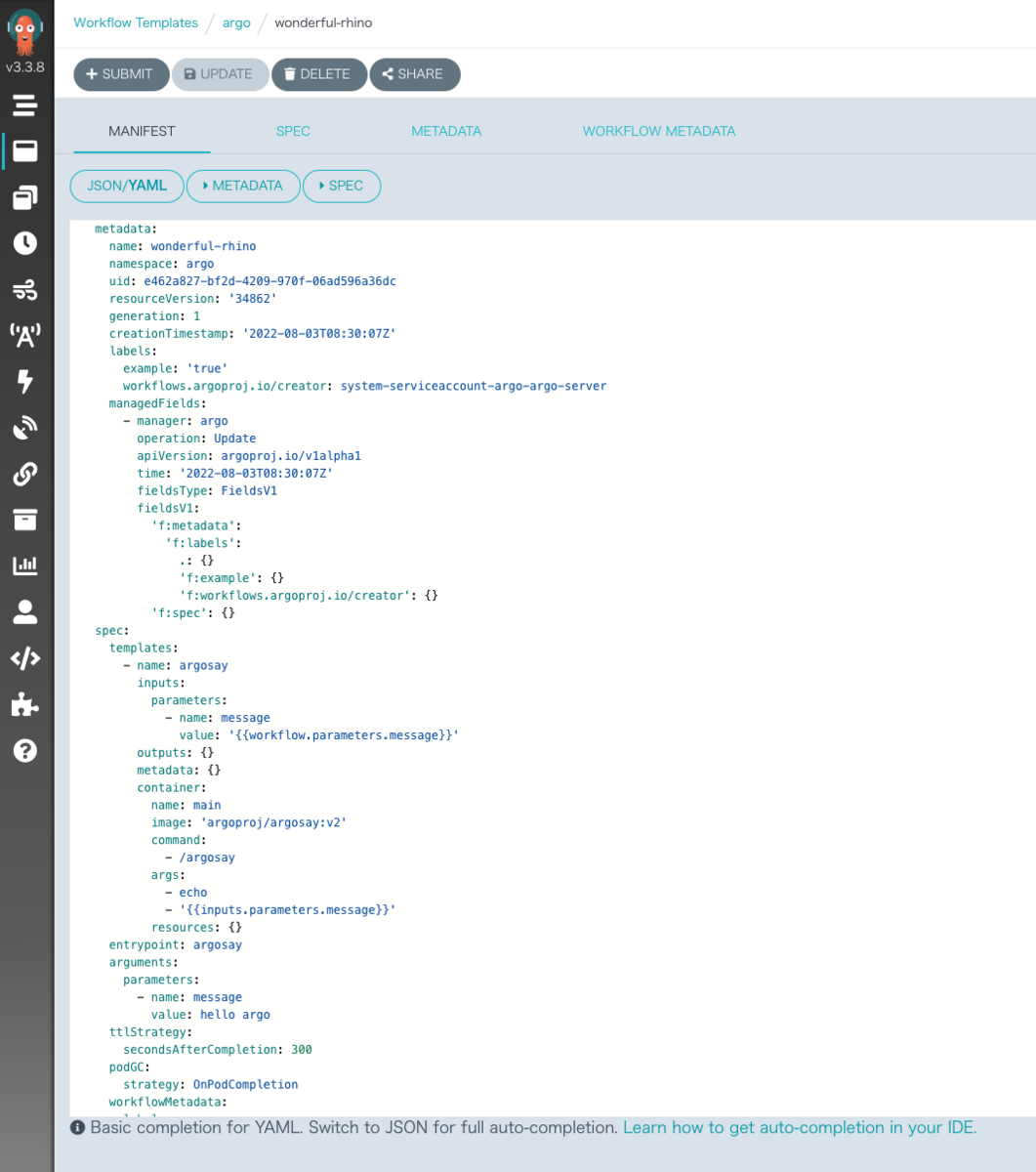The height and width of the screenshot is (1172, 1036).
Task: Open Event Flow broadcast tower icon
Action: 25,336
